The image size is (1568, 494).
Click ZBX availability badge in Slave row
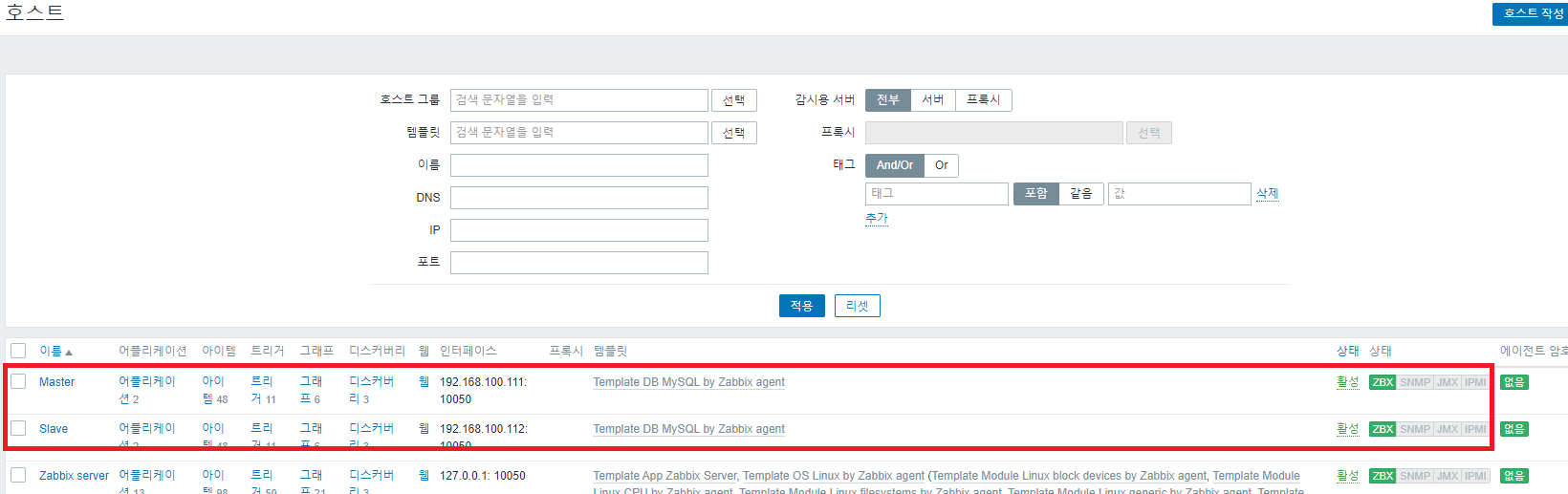point(1383,429)
